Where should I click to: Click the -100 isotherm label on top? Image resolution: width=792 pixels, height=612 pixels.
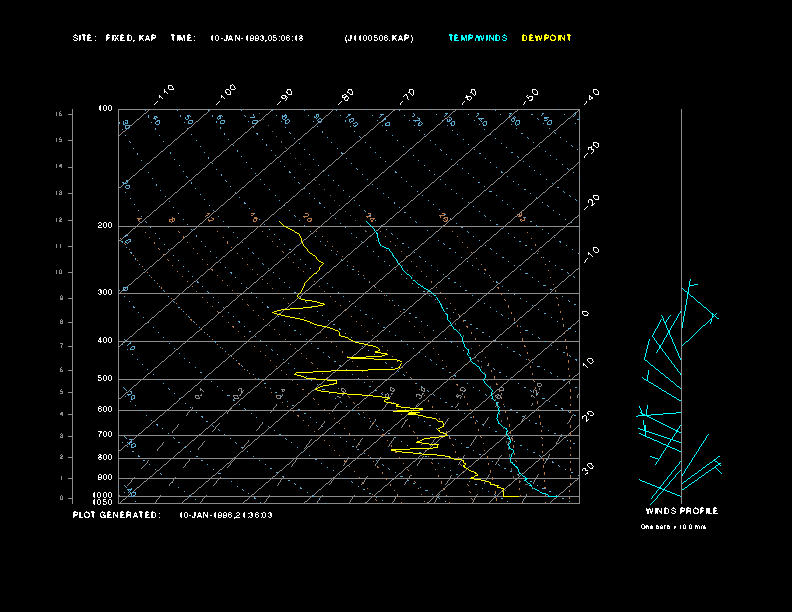[x=225, y=95]
